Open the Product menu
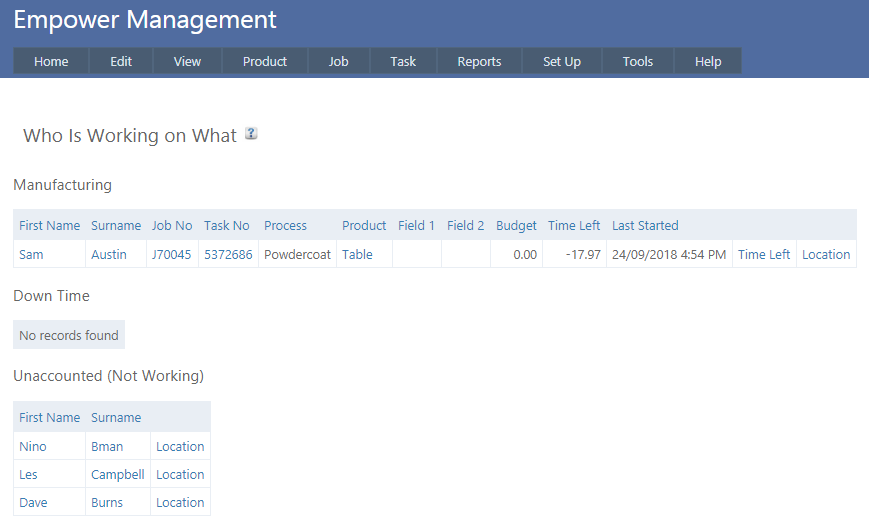 265,61
